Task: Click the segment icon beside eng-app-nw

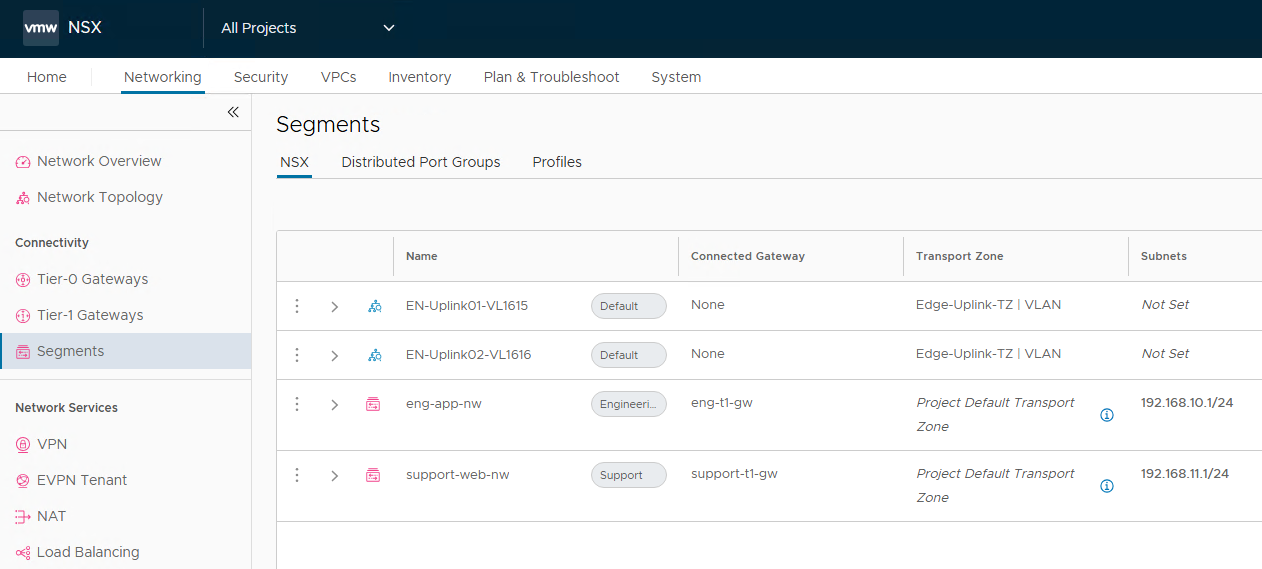Action: 373,405
